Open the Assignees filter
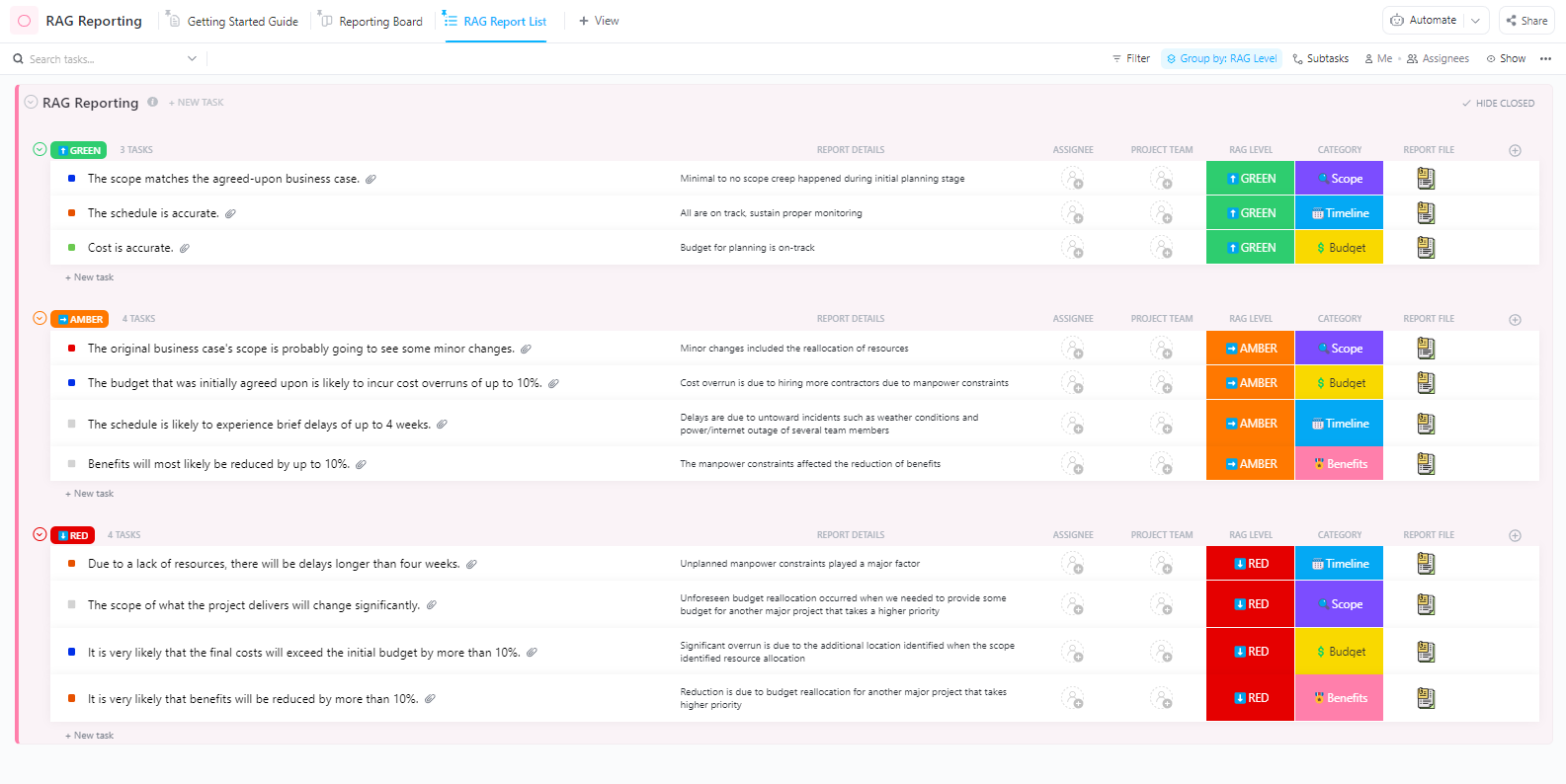The image size is (1566, 784). pos(1438,59)
